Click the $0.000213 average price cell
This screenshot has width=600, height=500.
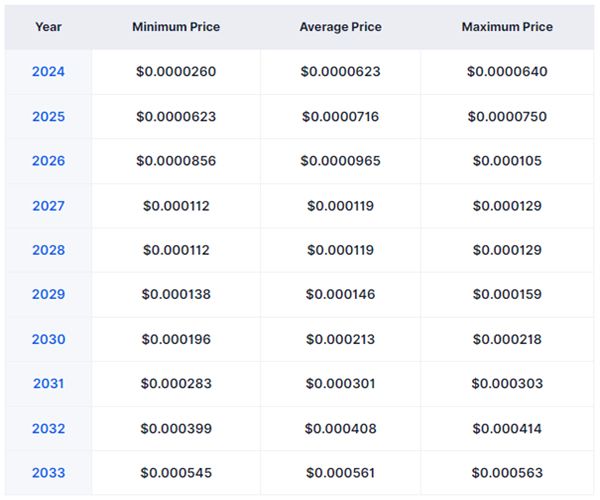tap(340, 339)
